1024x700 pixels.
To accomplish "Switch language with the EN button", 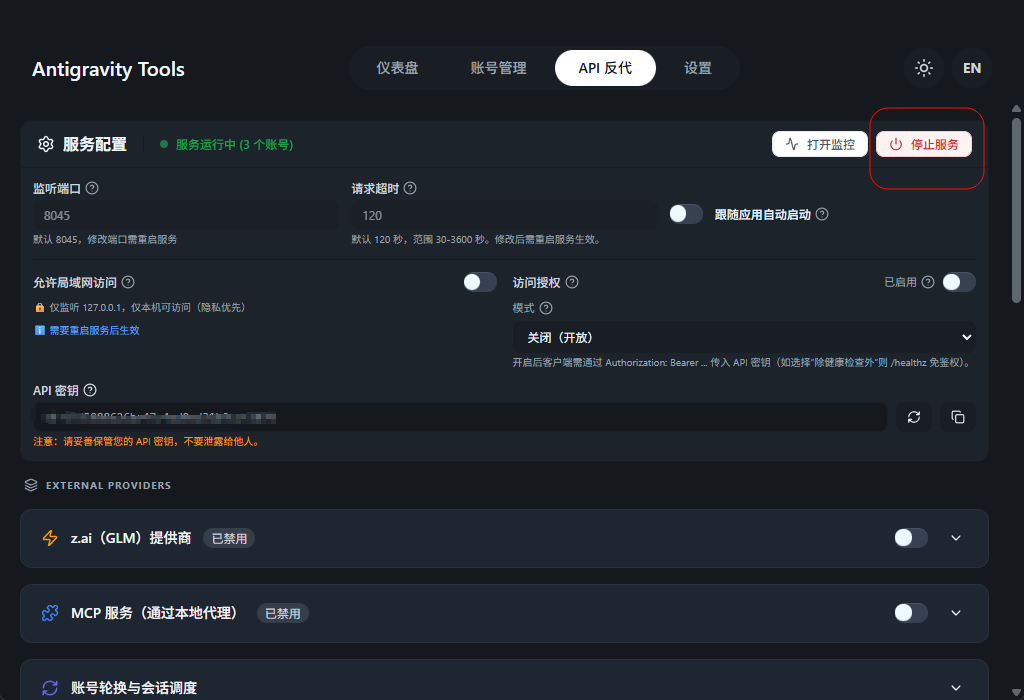I will (x=972, y=68).
